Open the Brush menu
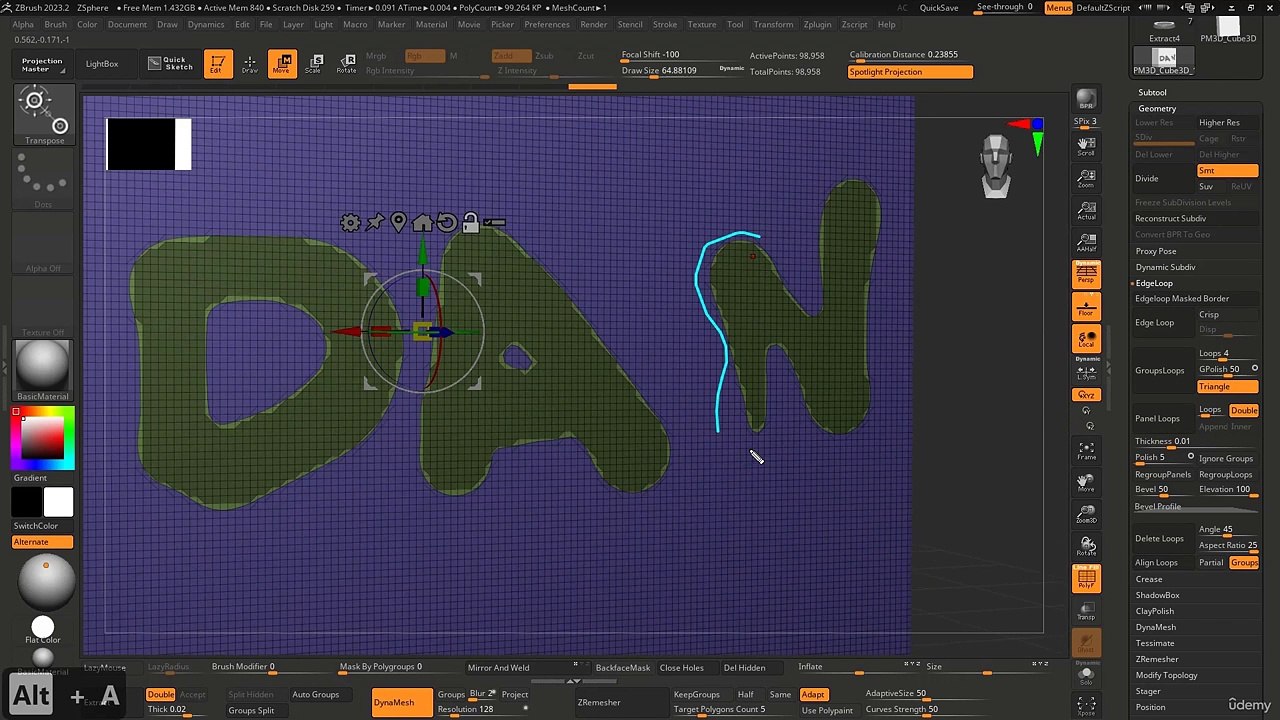Screen dimensions: 1280x720 [56, 24]
